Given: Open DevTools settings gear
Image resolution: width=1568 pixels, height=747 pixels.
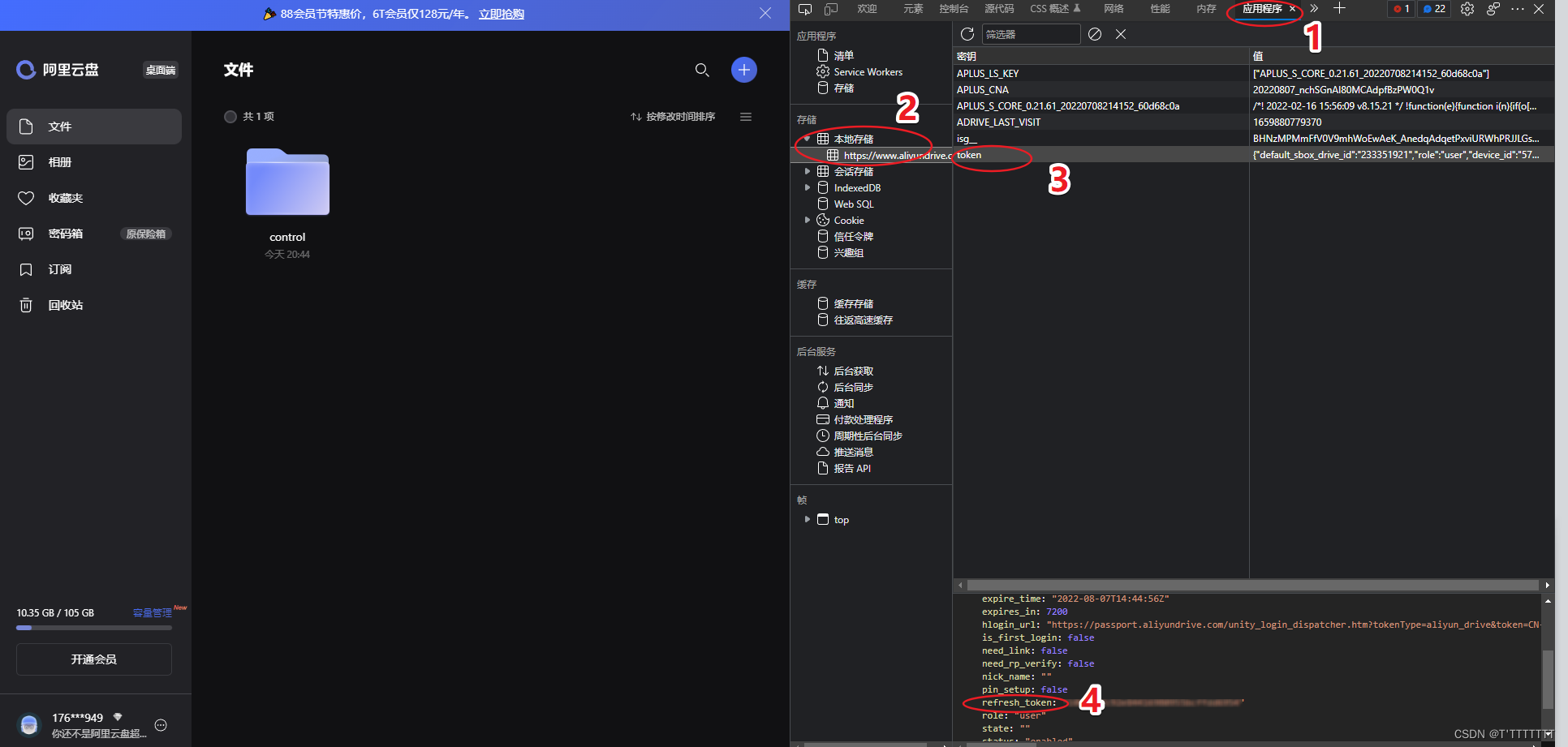Looking at the screenshot, I should click(x=1467, y=9).
